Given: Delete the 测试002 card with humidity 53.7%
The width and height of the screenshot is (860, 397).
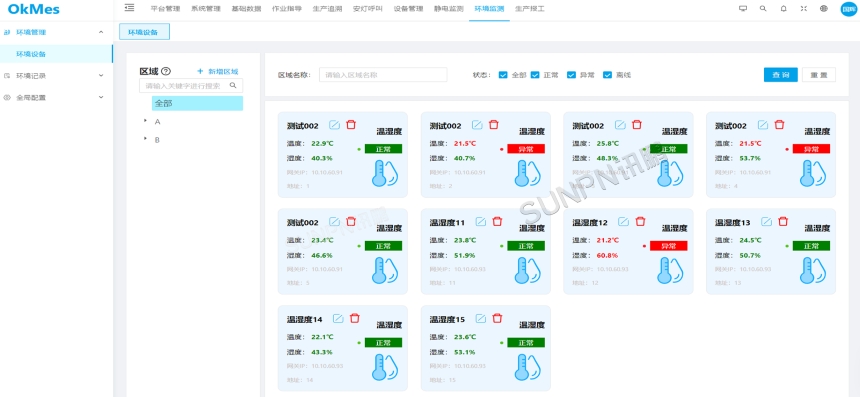Looking at the screenshot, I should [779, 125].
